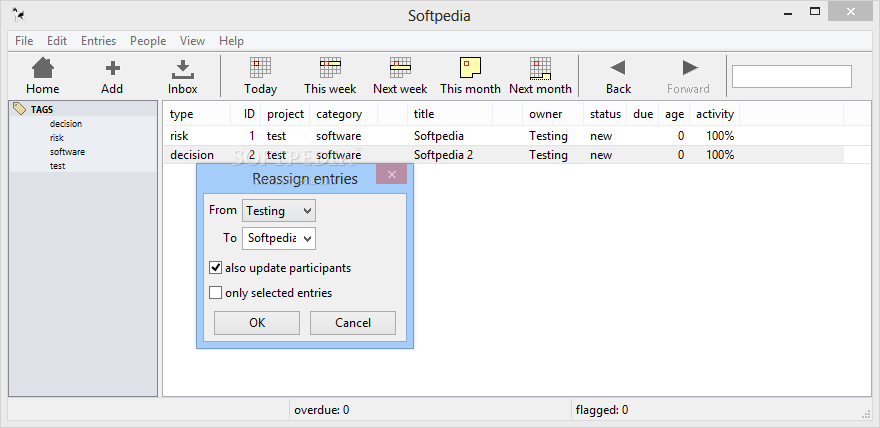Open the File menu
This screenshot has width=880, height=428.
24,41
